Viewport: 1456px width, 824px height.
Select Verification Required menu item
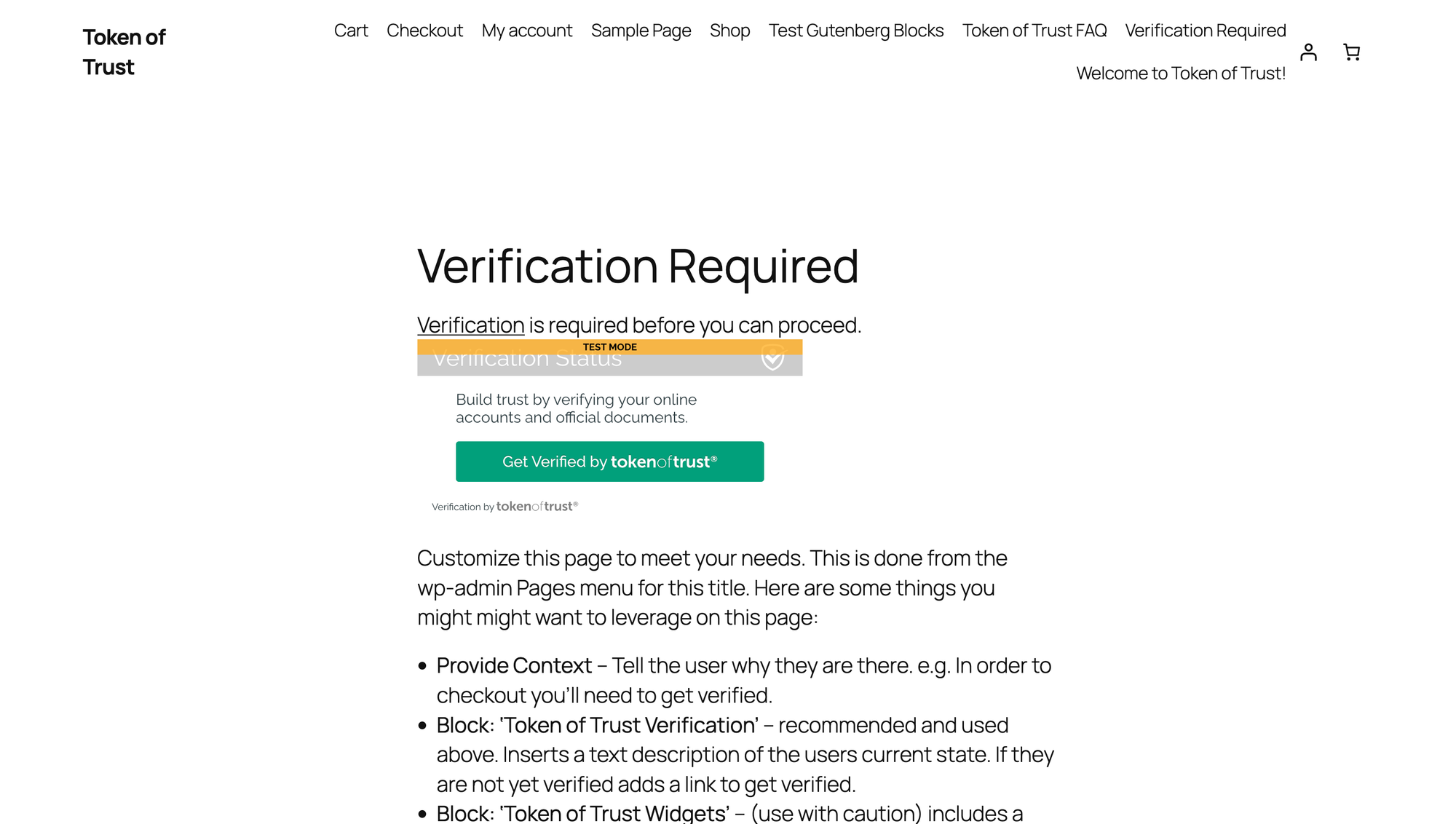point(1206,31)
